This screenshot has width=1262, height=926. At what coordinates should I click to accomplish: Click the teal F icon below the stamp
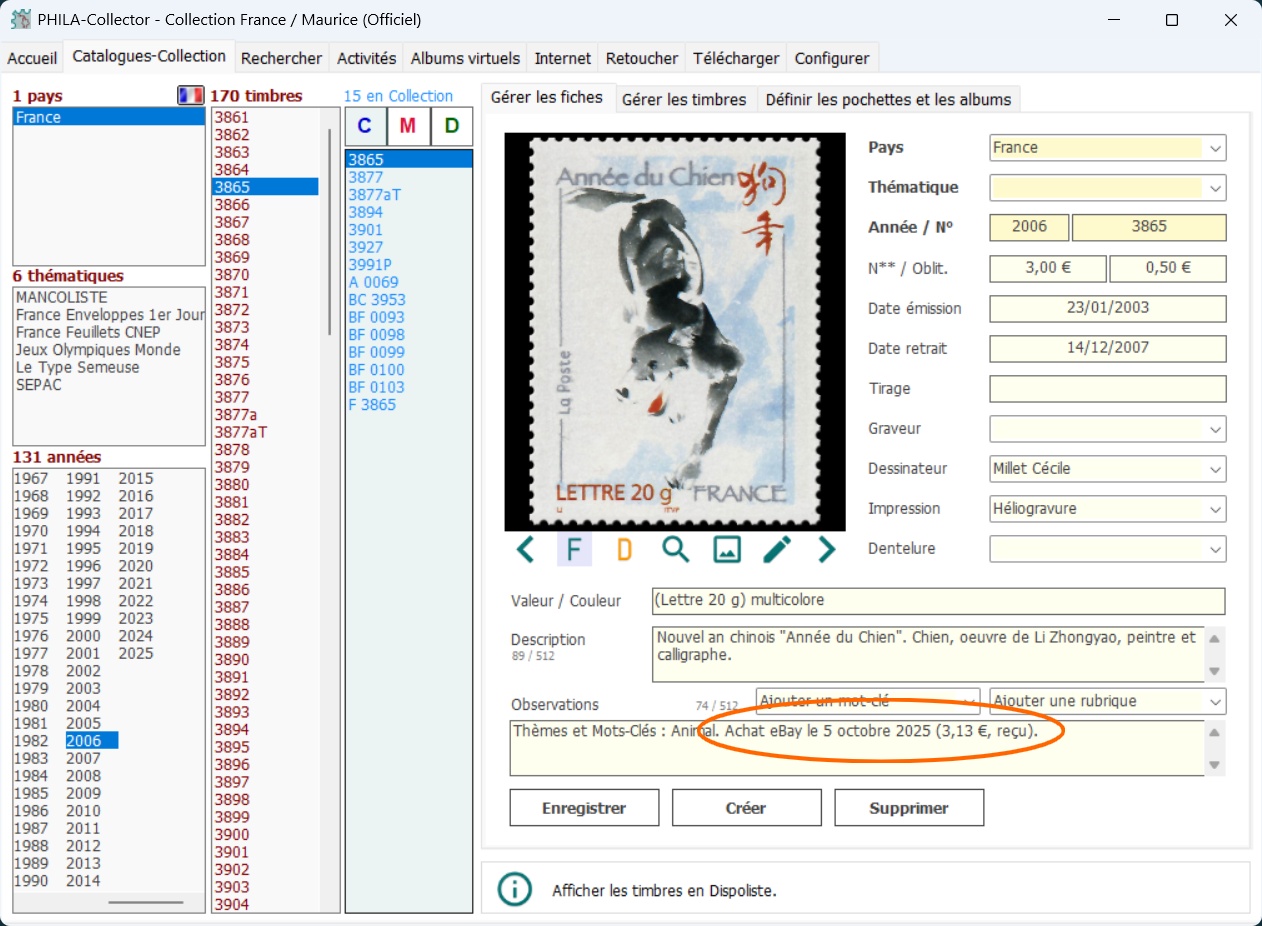[x=574, y=549]
